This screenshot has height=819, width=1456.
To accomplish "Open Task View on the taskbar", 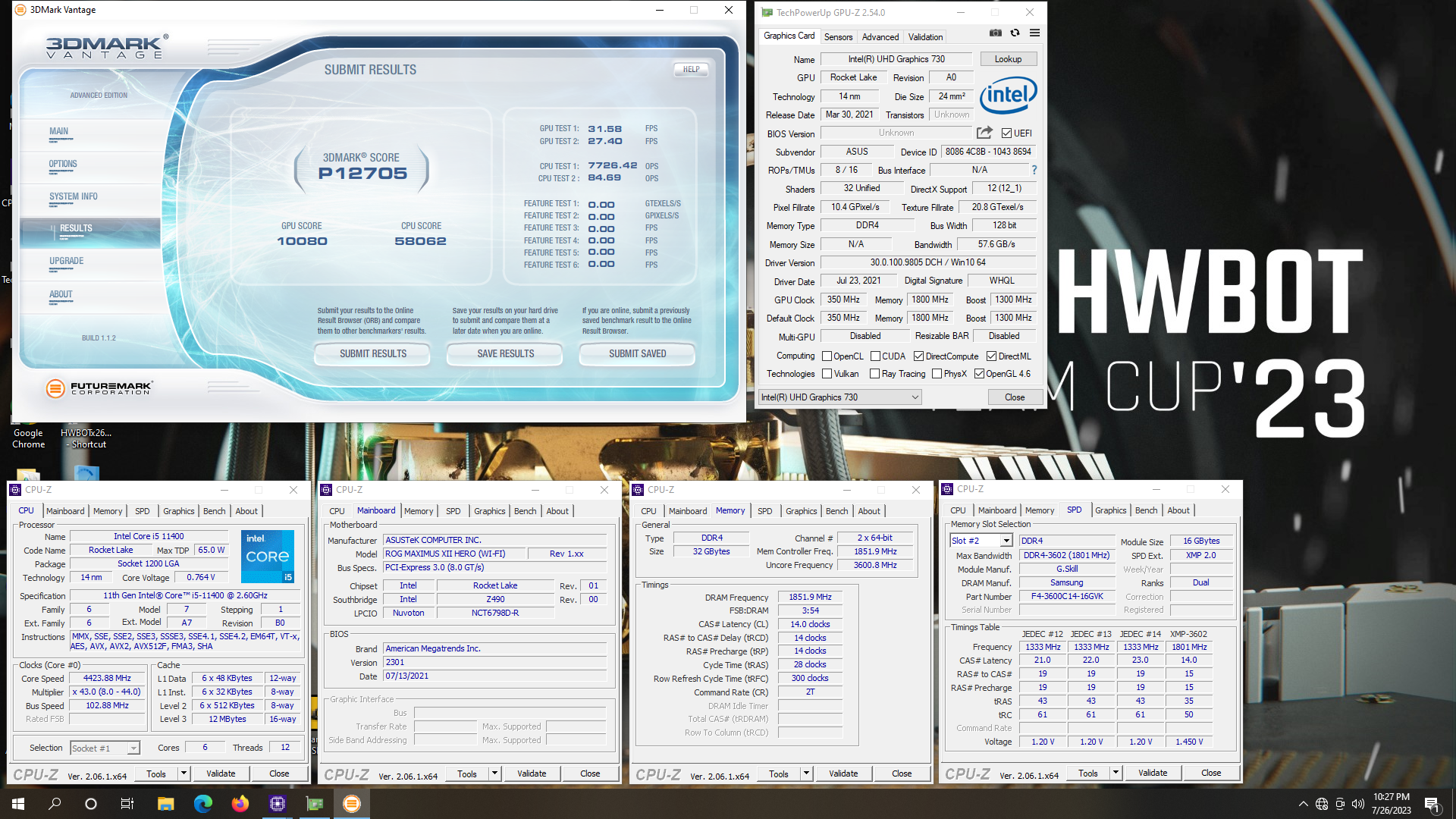I will click(127, 804).
